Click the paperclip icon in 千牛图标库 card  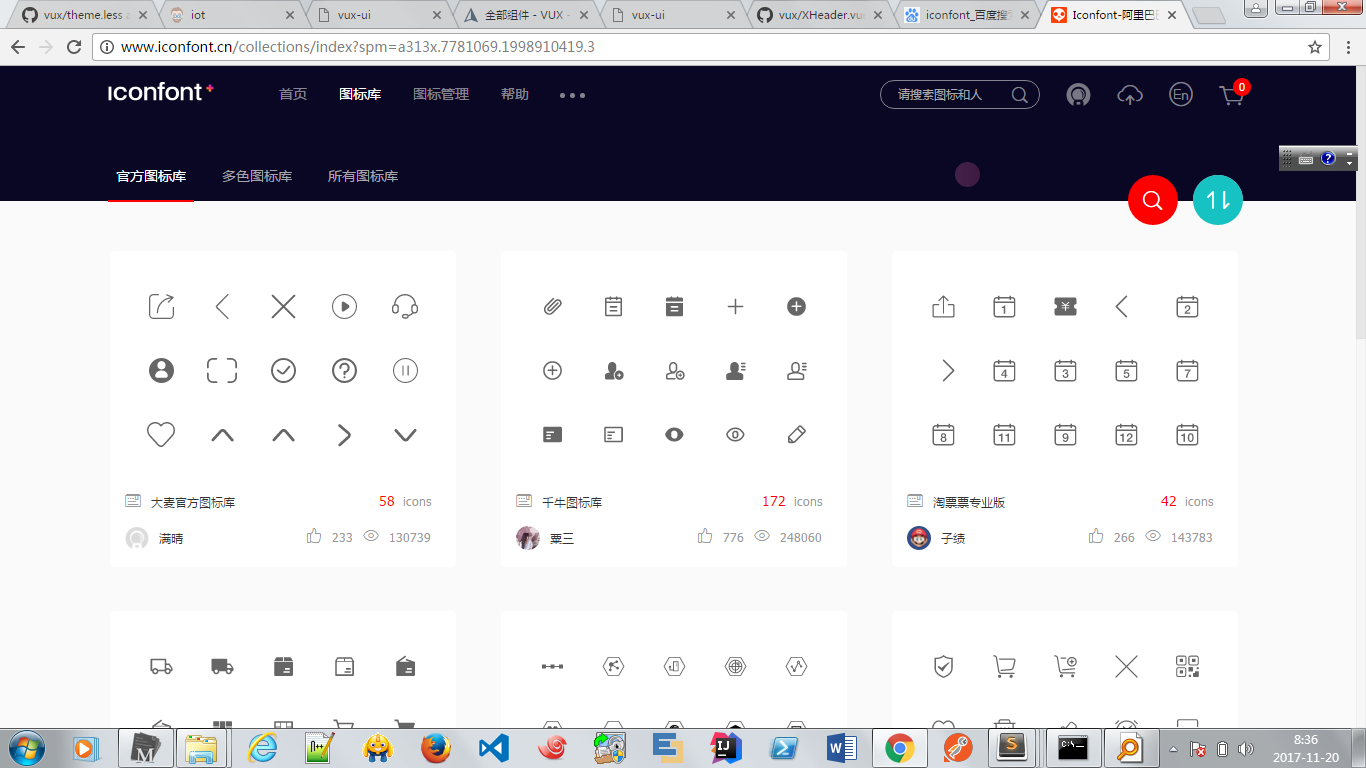tap(552, 306)
